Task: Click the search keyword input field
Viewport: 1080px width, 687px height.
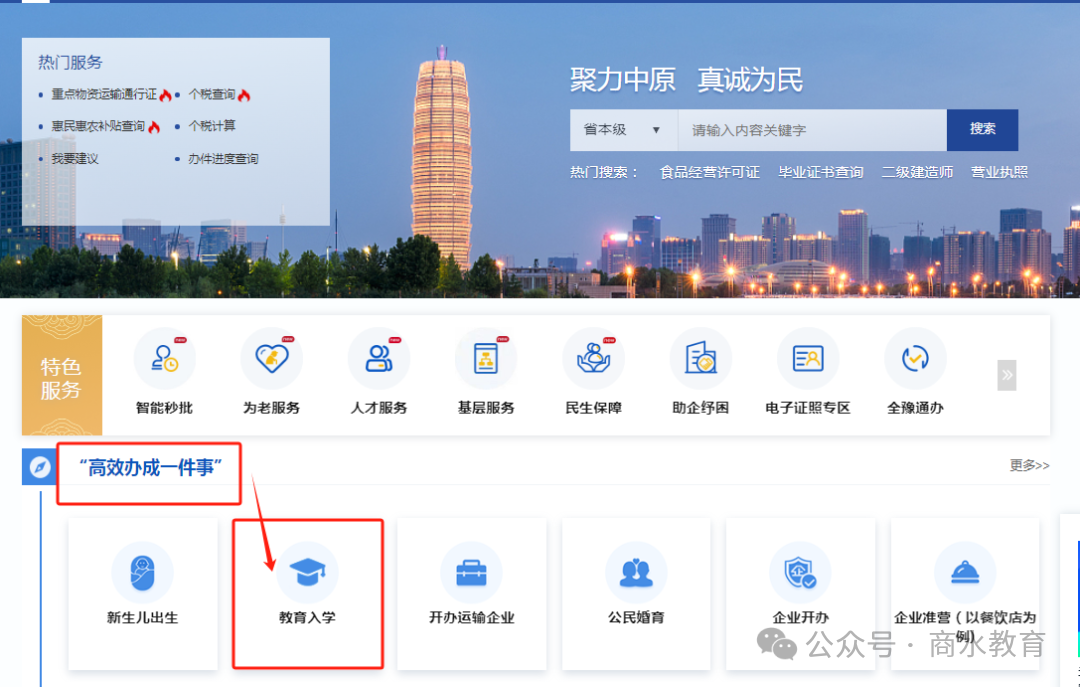Action: (812, 129)
